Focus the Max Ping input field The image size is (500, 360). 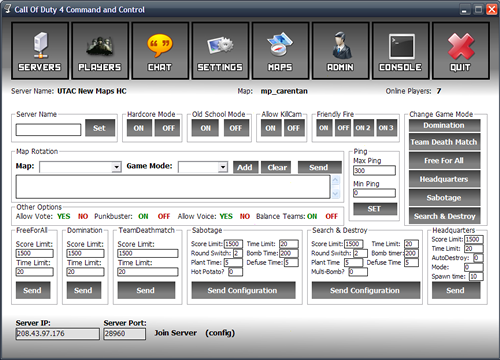coord(374,170)
